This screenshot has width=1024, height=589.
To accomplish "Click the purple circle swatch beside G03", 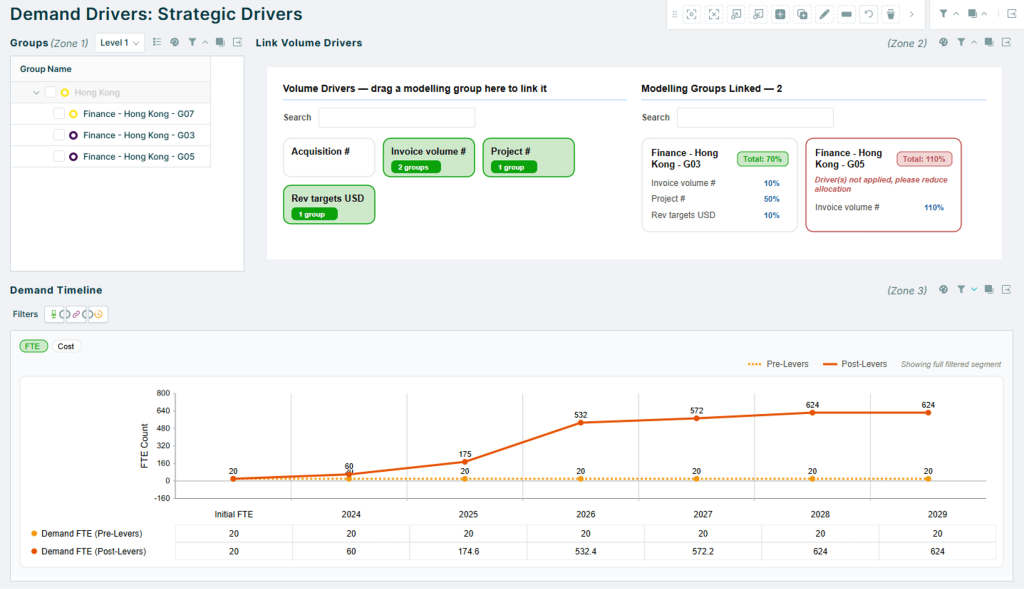I will [73, 136].
